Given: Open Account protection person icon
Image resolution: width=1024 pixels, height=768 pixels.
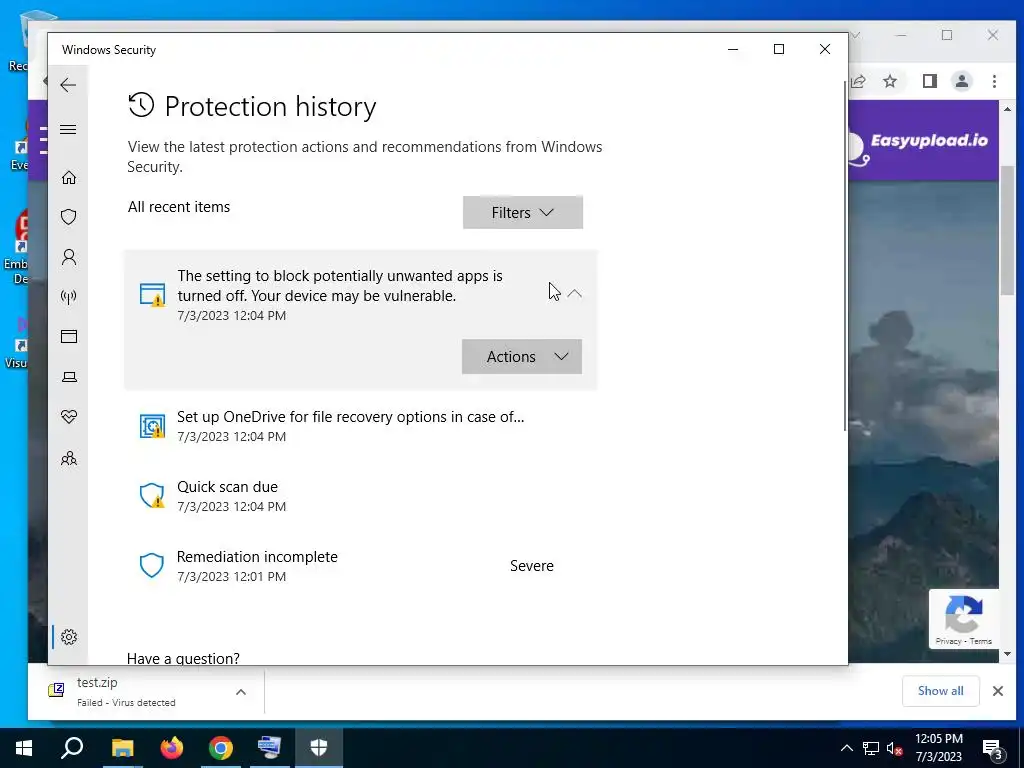Looking at the screenshot, I should point(69,257).
